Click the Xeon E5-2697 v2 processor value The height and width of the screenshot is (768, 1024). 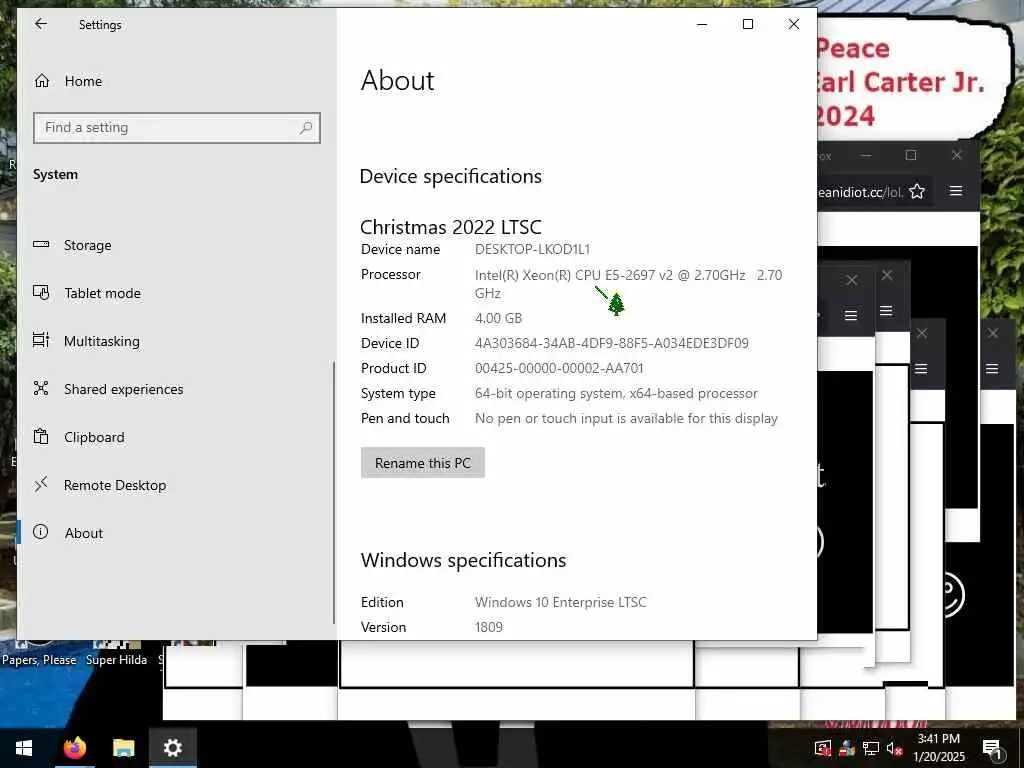pos(628,284)
